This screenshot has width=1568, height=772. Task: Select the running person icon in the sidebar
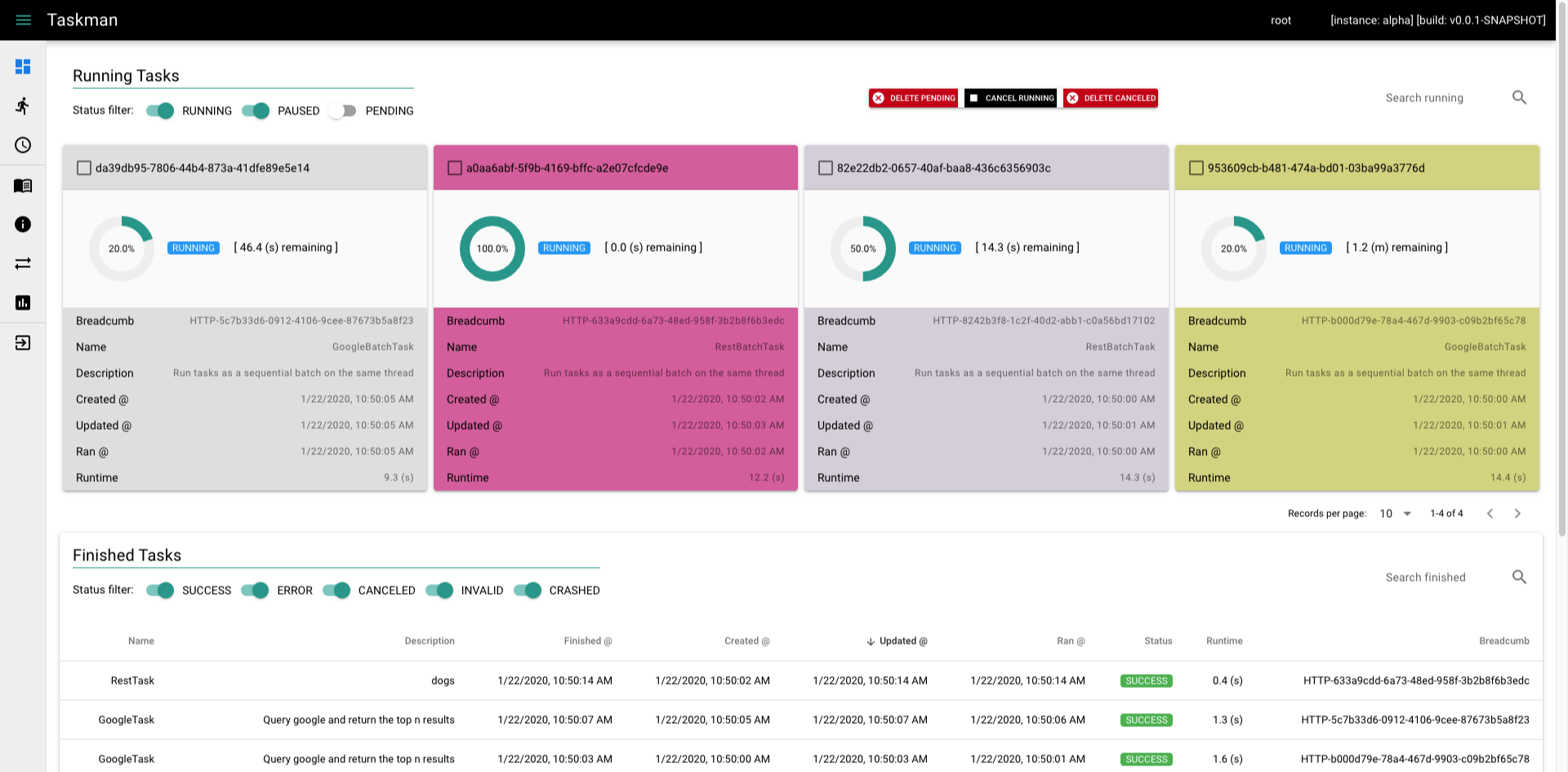click(x=23, y=105)
